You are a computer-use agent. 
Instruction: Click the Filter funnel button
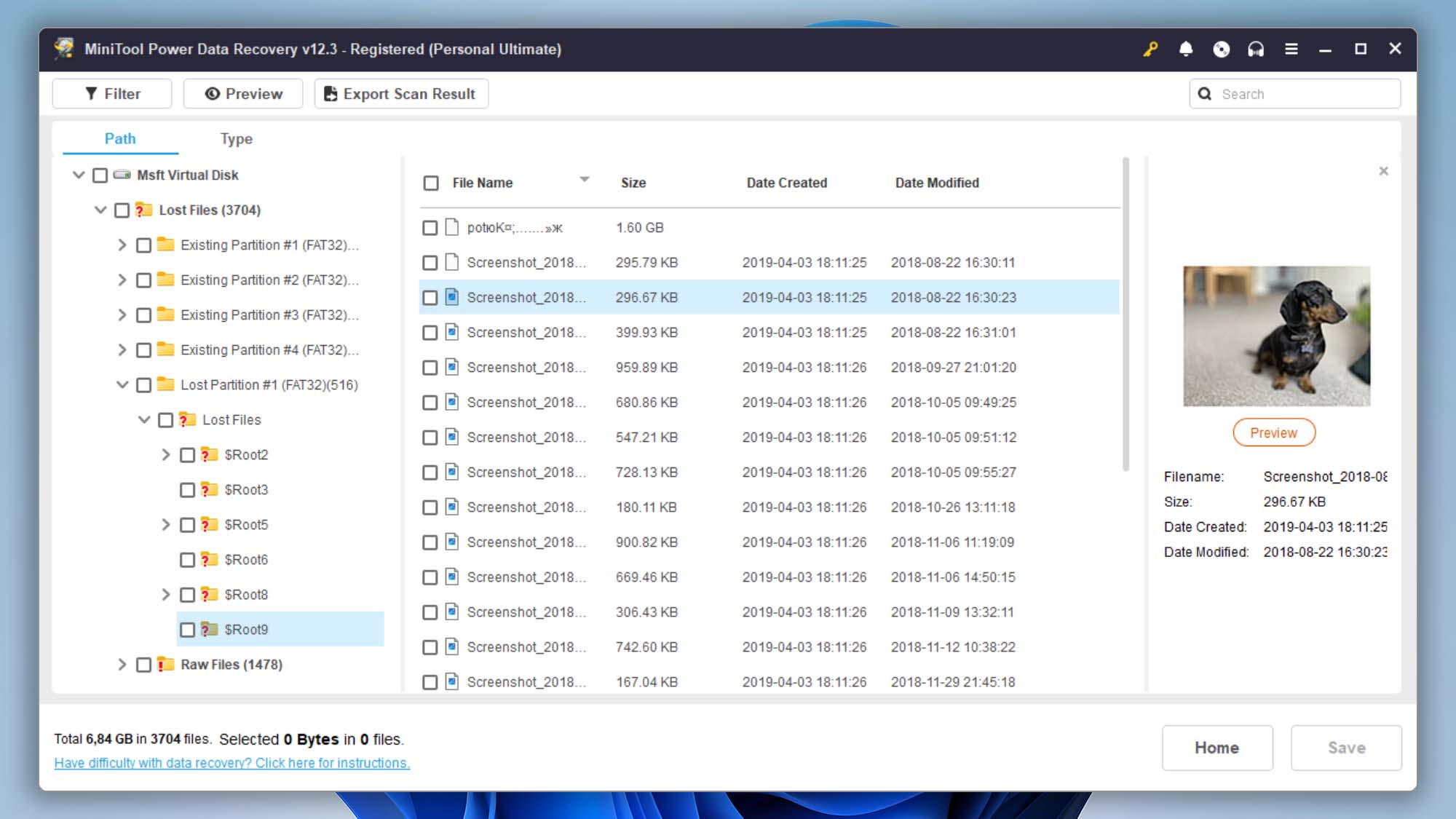pyautogui.click(x=112, y=94)
